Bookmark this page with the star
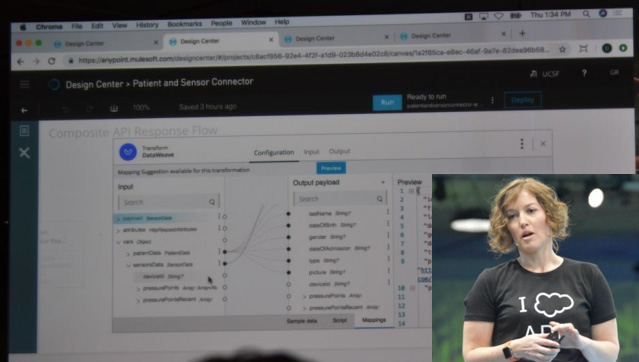The height and width of the screenshot is (362, 639). click(562, 49)
